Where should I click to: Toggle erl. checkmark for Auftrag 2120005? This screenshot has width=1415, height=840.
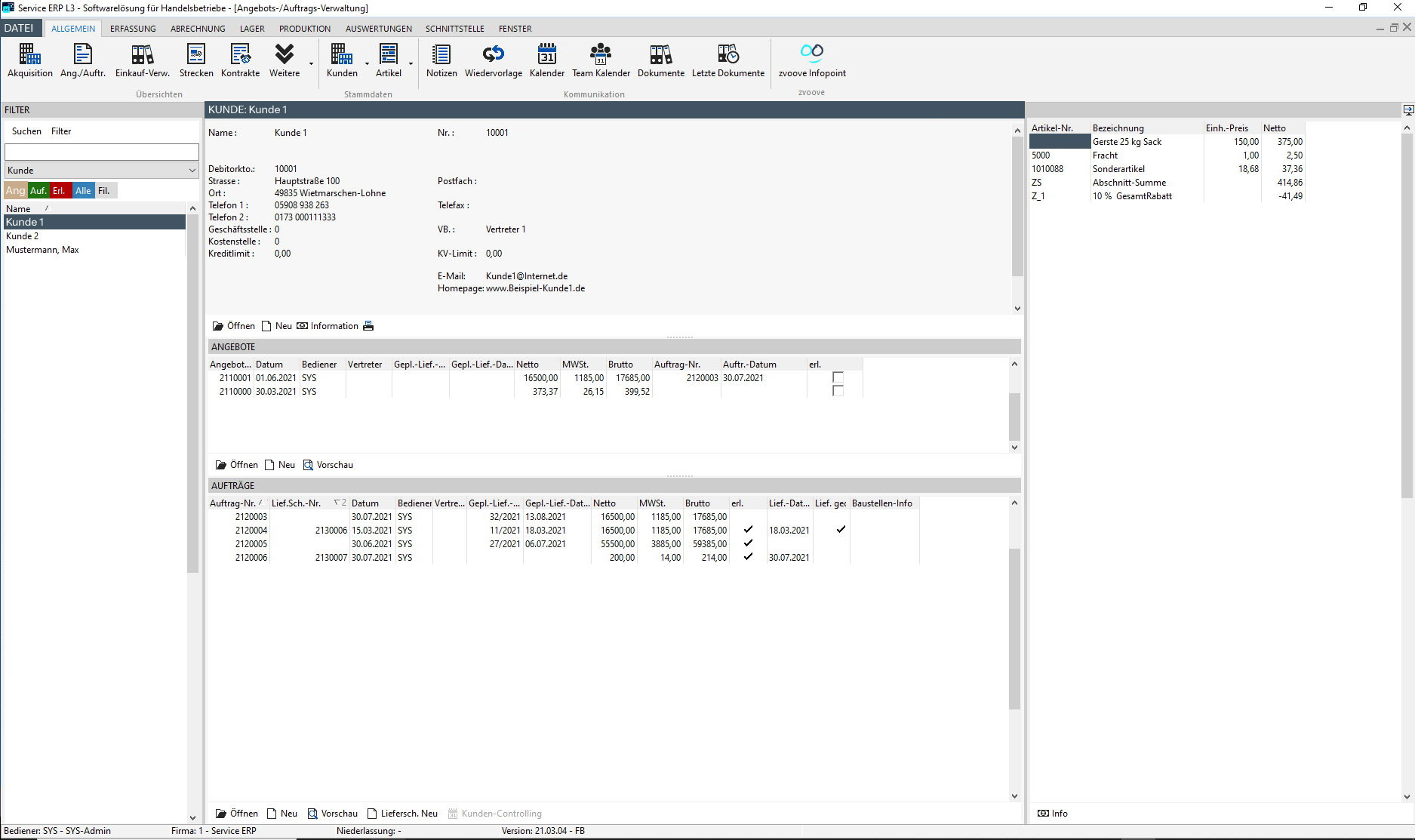pos(748,543)
